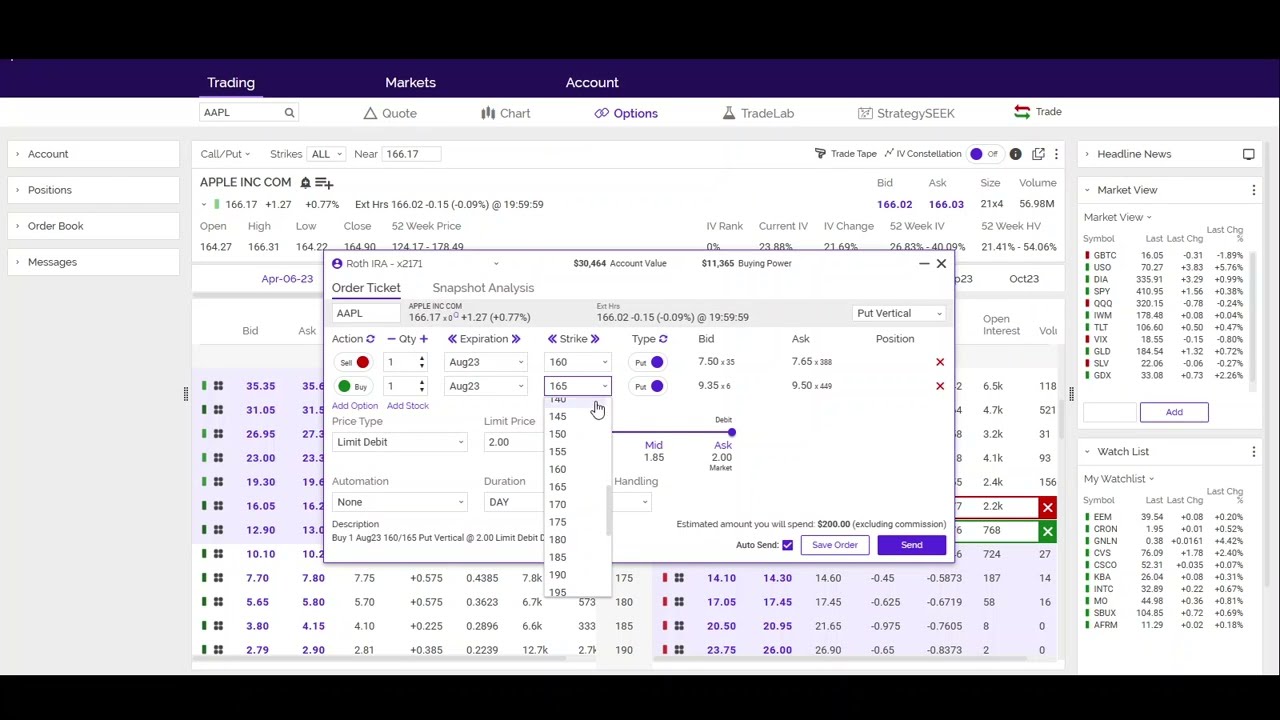The image size is (1280, 720).
Task: Click the strike list scrollbar thumb
Action: coord(608,511)
